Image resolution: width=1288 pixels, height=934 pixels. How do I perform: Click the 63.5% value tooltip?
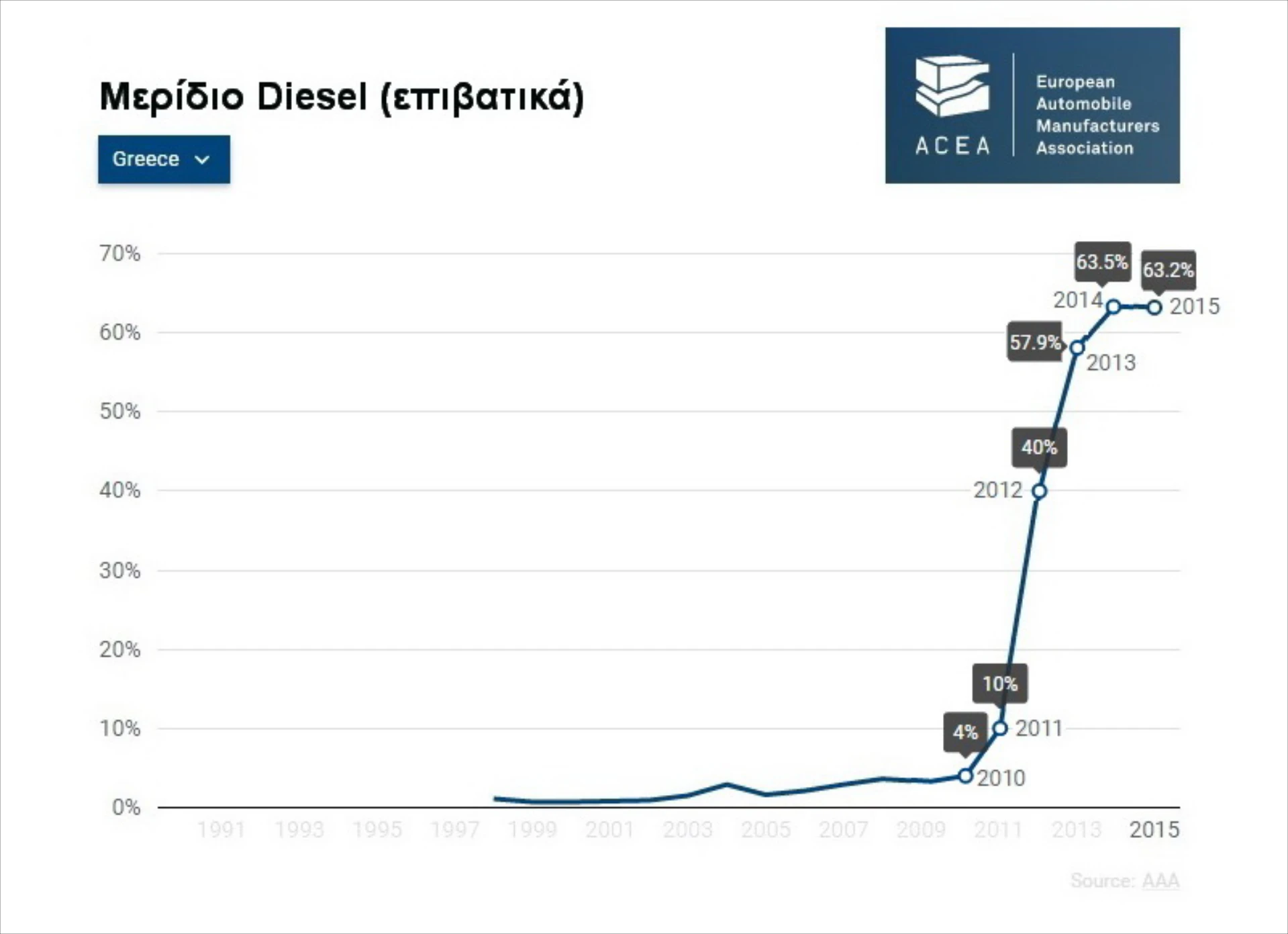(1102, 261)
